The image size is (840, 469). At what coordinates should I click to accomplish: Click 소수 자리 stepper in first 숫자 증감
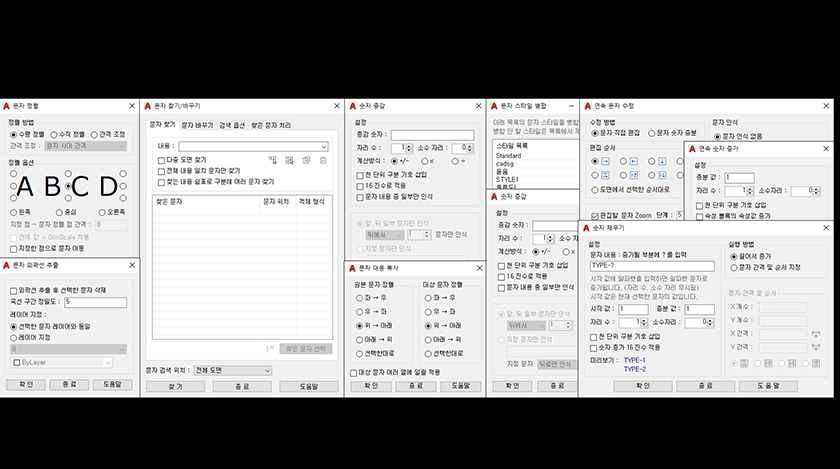[x=470, y=148]
